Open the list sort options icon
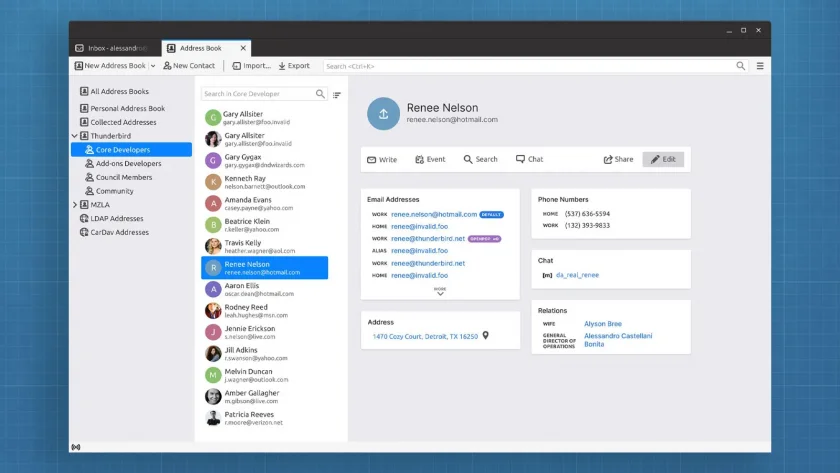The width and height of the screenshot is (840, 473). tap(336, 95)
